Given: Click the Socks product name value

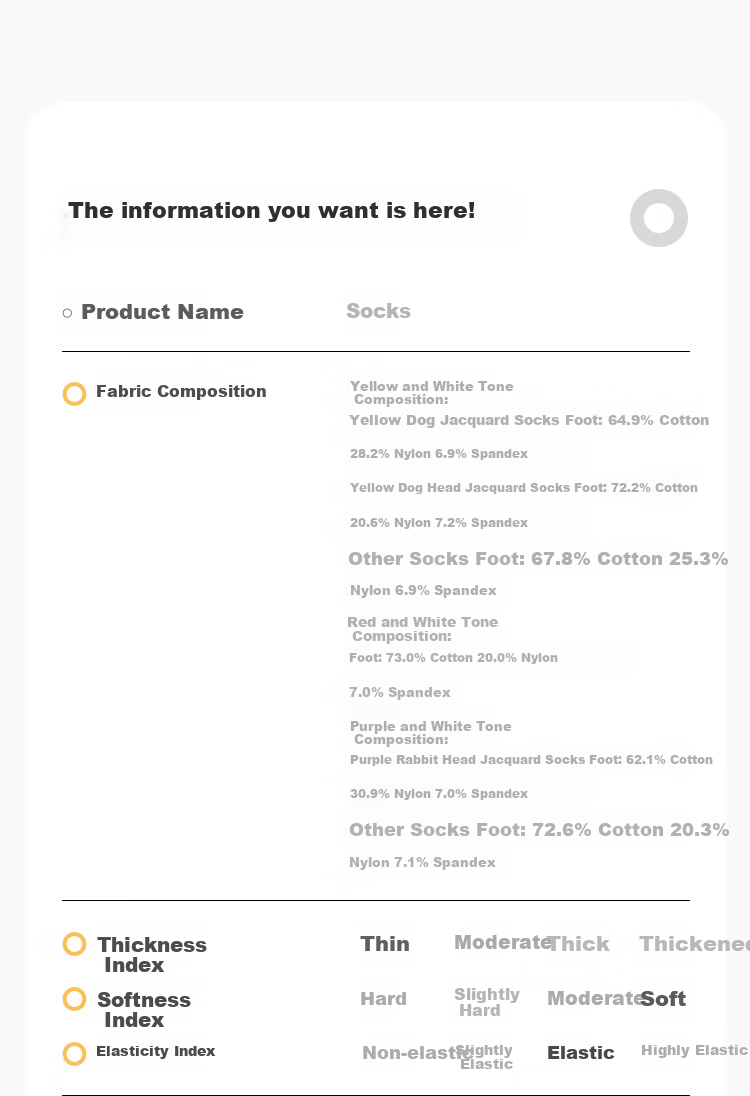Looking at the screenshot, I should click(378, 311).
